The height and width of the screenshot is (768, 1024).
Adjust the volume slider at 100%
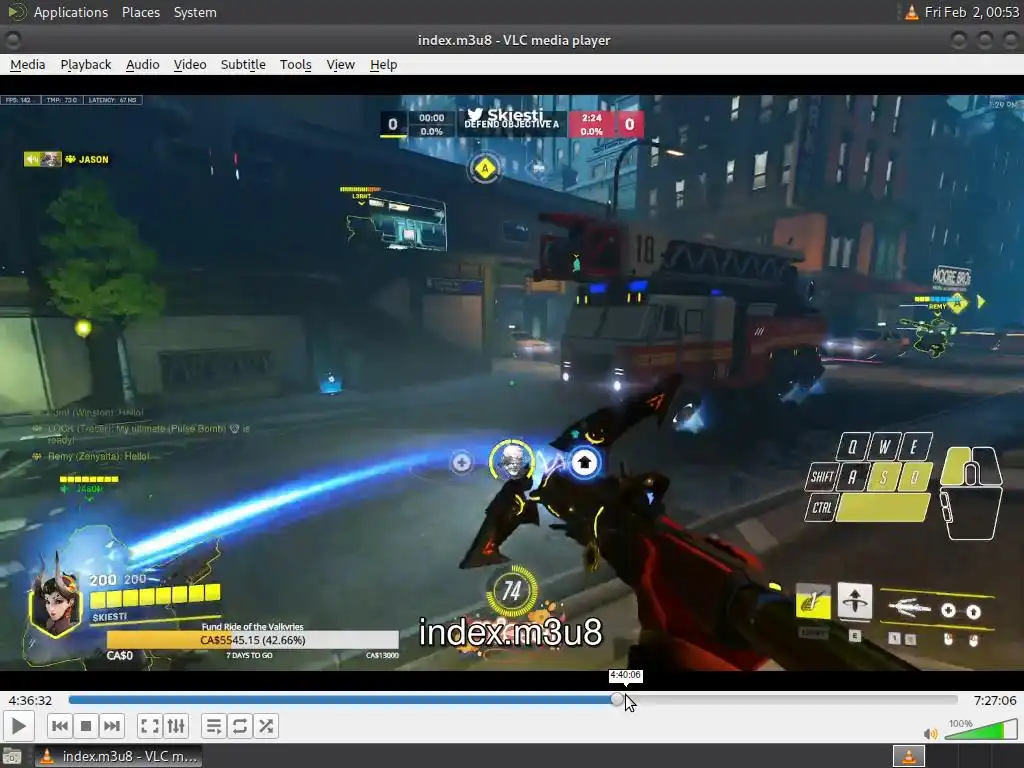980,729
